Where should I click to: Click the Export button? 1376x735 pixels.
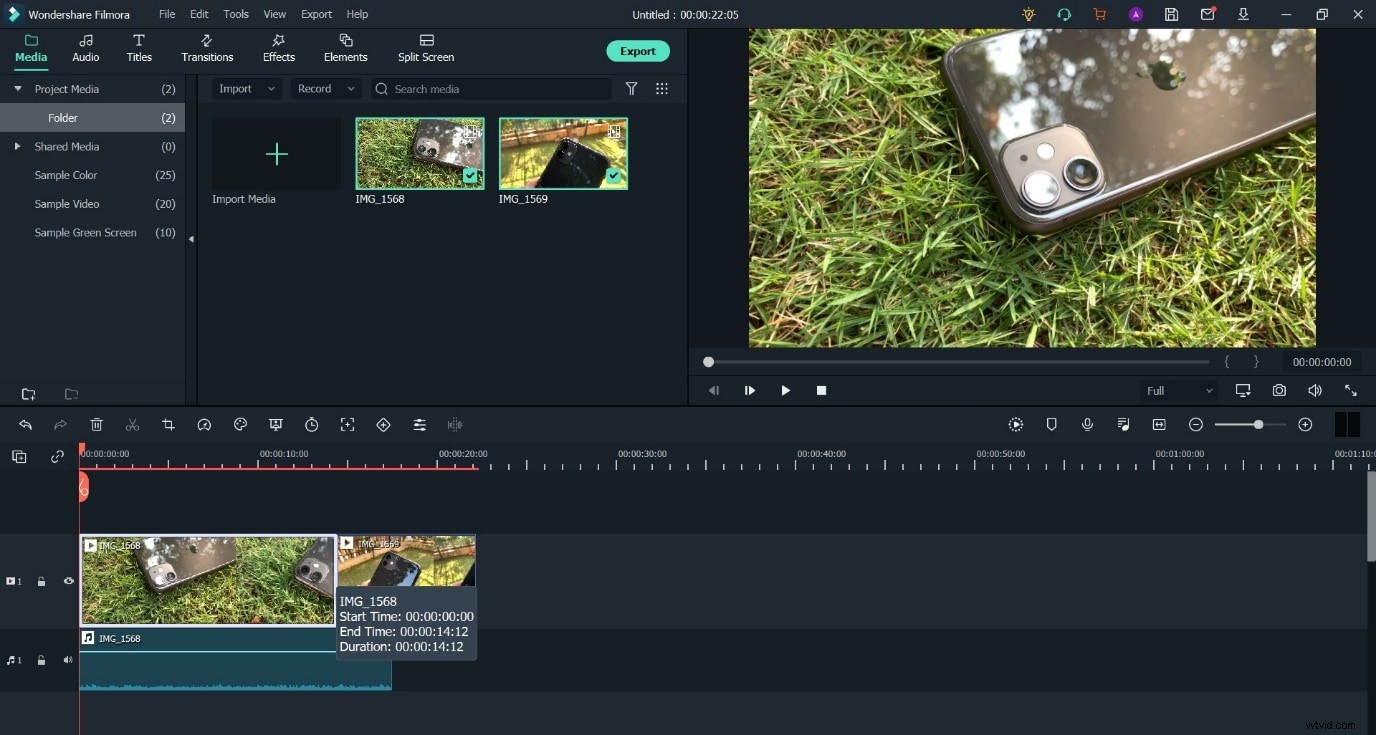pyautogui.click(x=637, y=51)
